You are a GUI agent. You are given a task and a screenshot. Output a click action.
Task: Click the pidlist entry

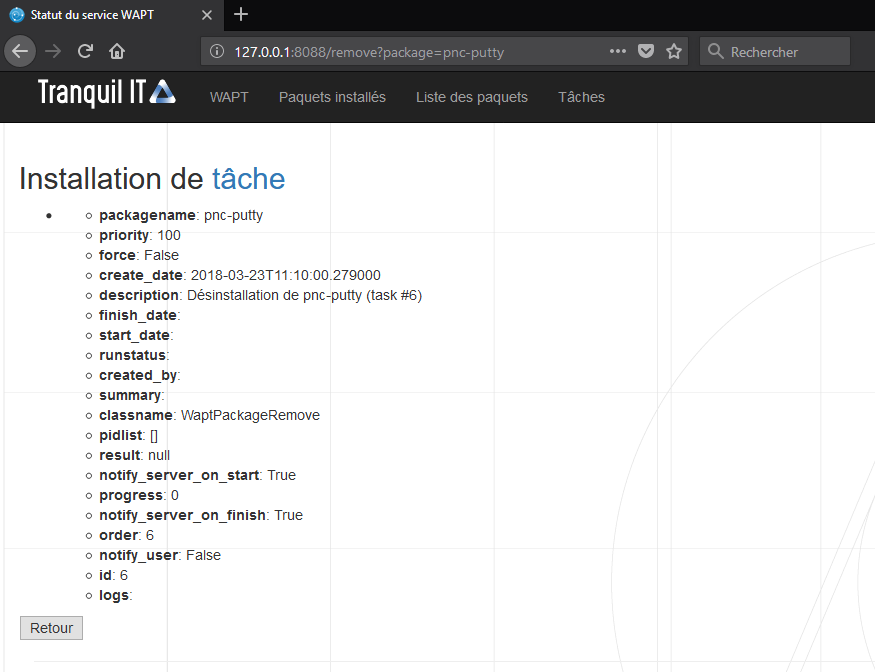pyautogui.click(x=128, y=435)
